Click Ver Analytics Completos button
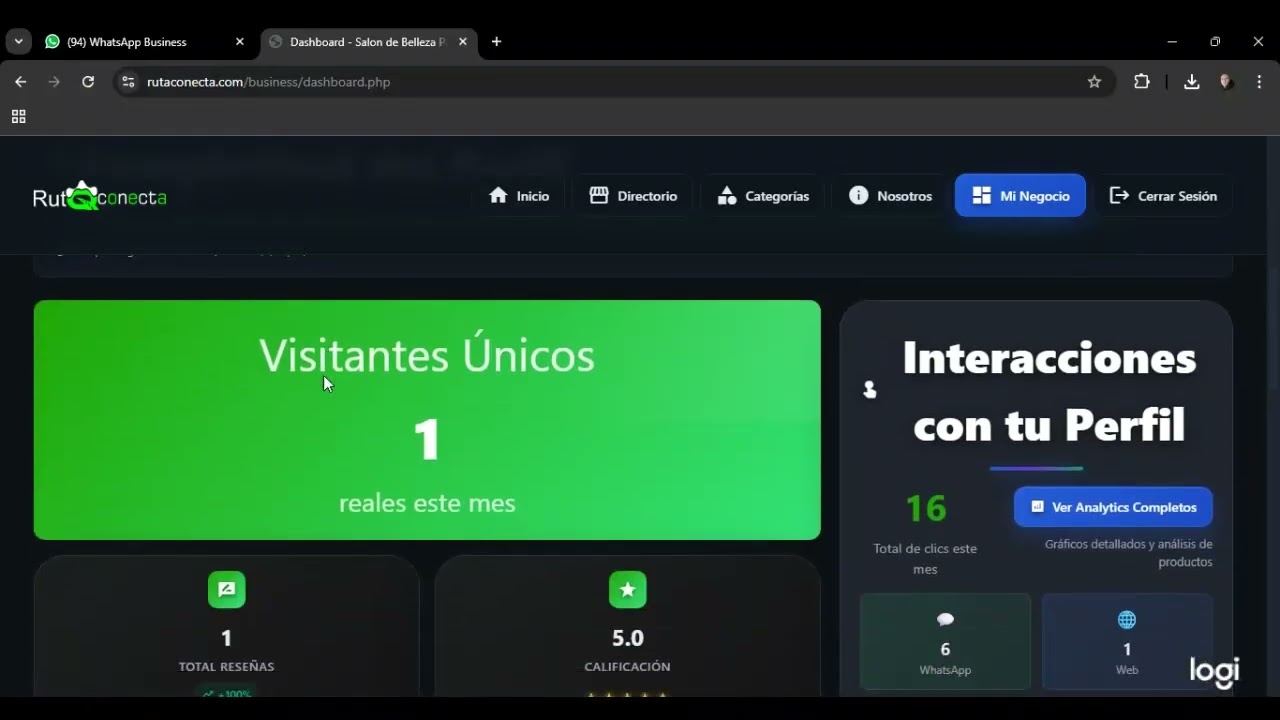Image resolution: width=1280 pixels, height=720 pixels. [1113, 507]
